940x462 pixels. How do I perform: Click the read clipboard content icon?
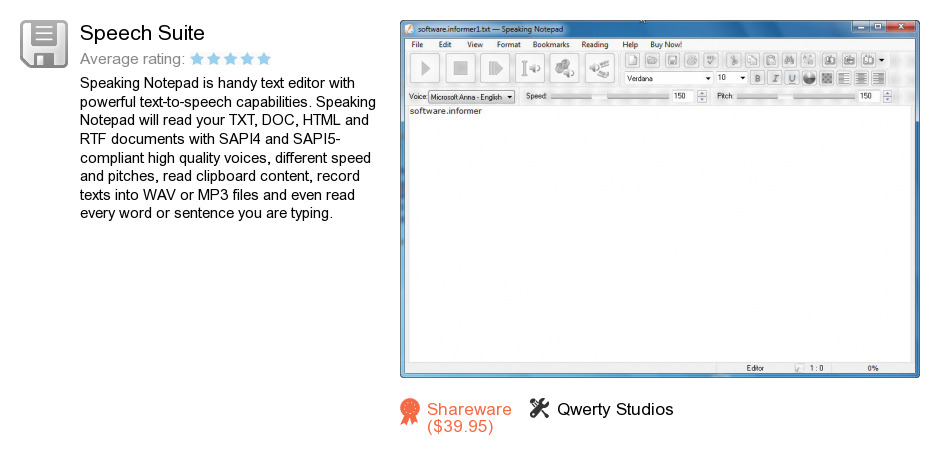565,68
